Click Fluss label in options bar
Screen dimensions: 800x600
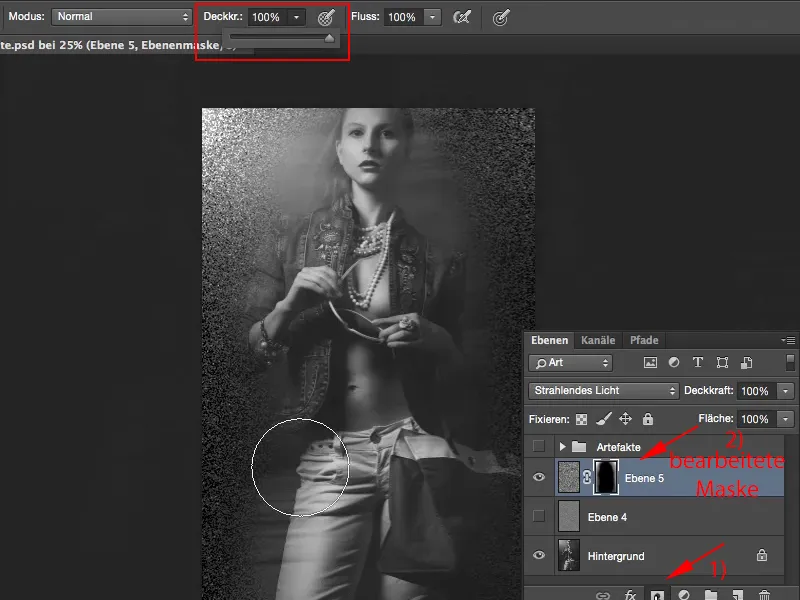click(365, 16)
